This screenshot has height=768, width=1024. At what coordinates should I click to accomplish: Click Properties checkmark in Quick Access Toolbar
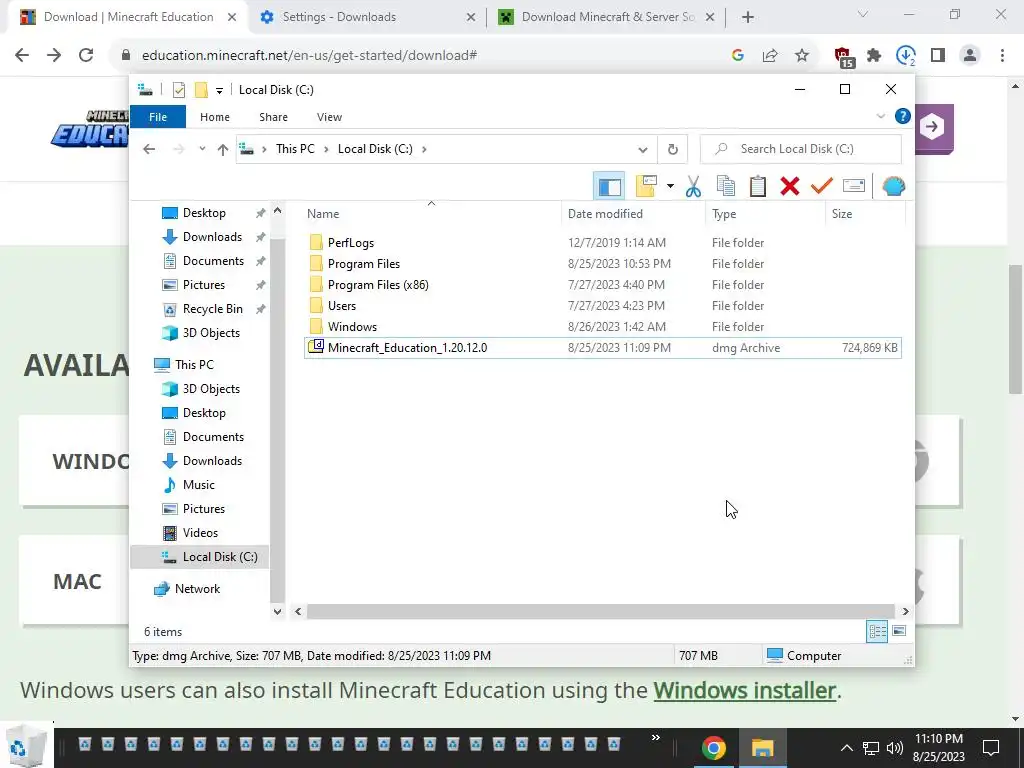tap(179, 90)
